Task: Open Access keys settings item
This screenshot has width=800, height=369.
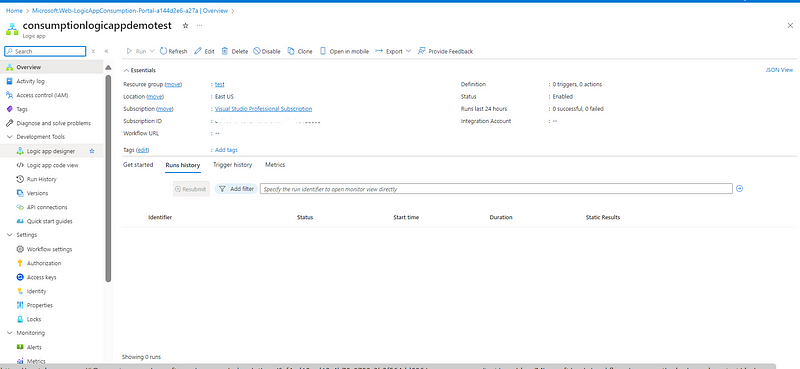Action: [41, 277]
